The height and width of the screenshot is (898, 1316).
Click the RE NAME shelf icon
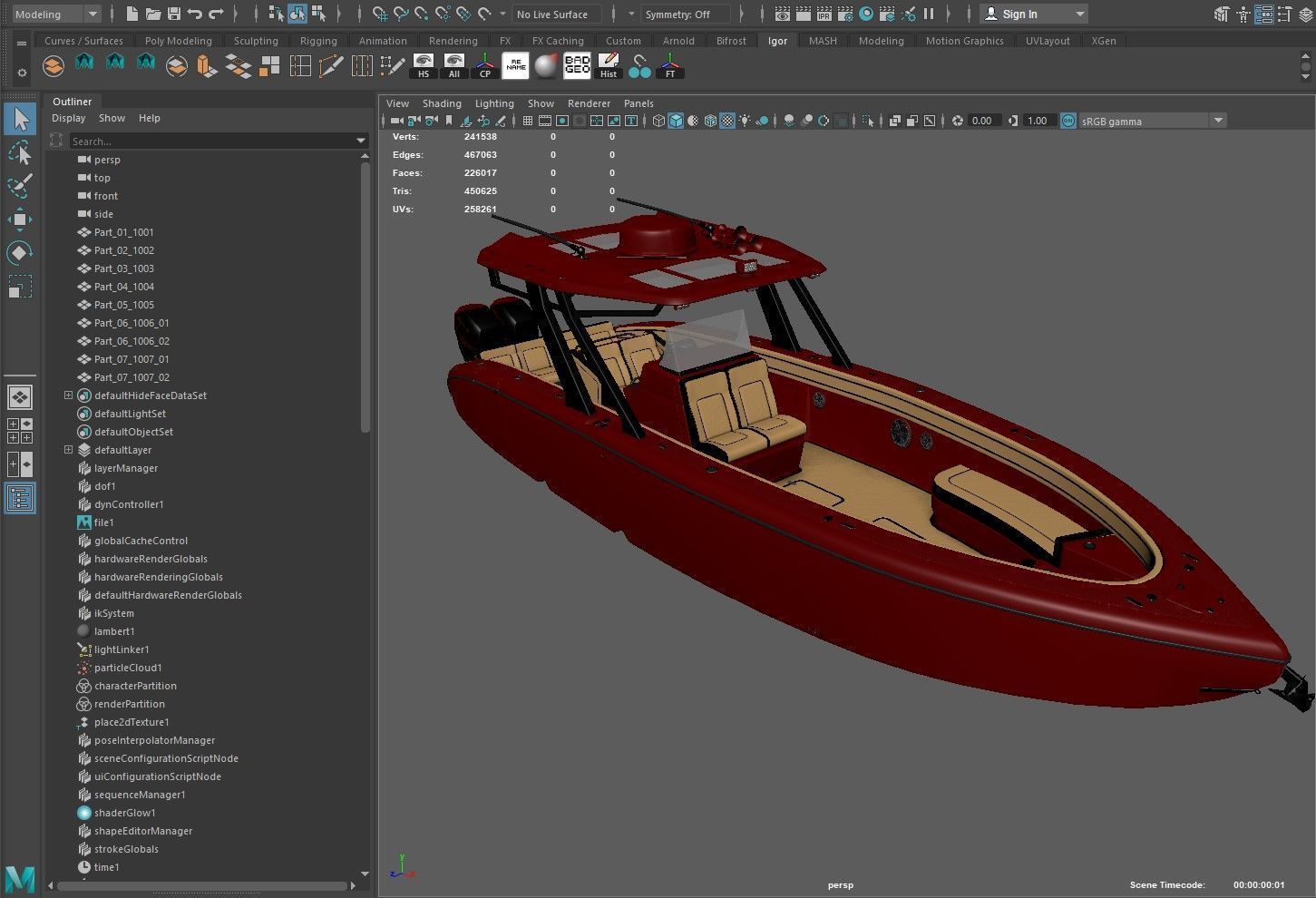[x=516, y=66]
